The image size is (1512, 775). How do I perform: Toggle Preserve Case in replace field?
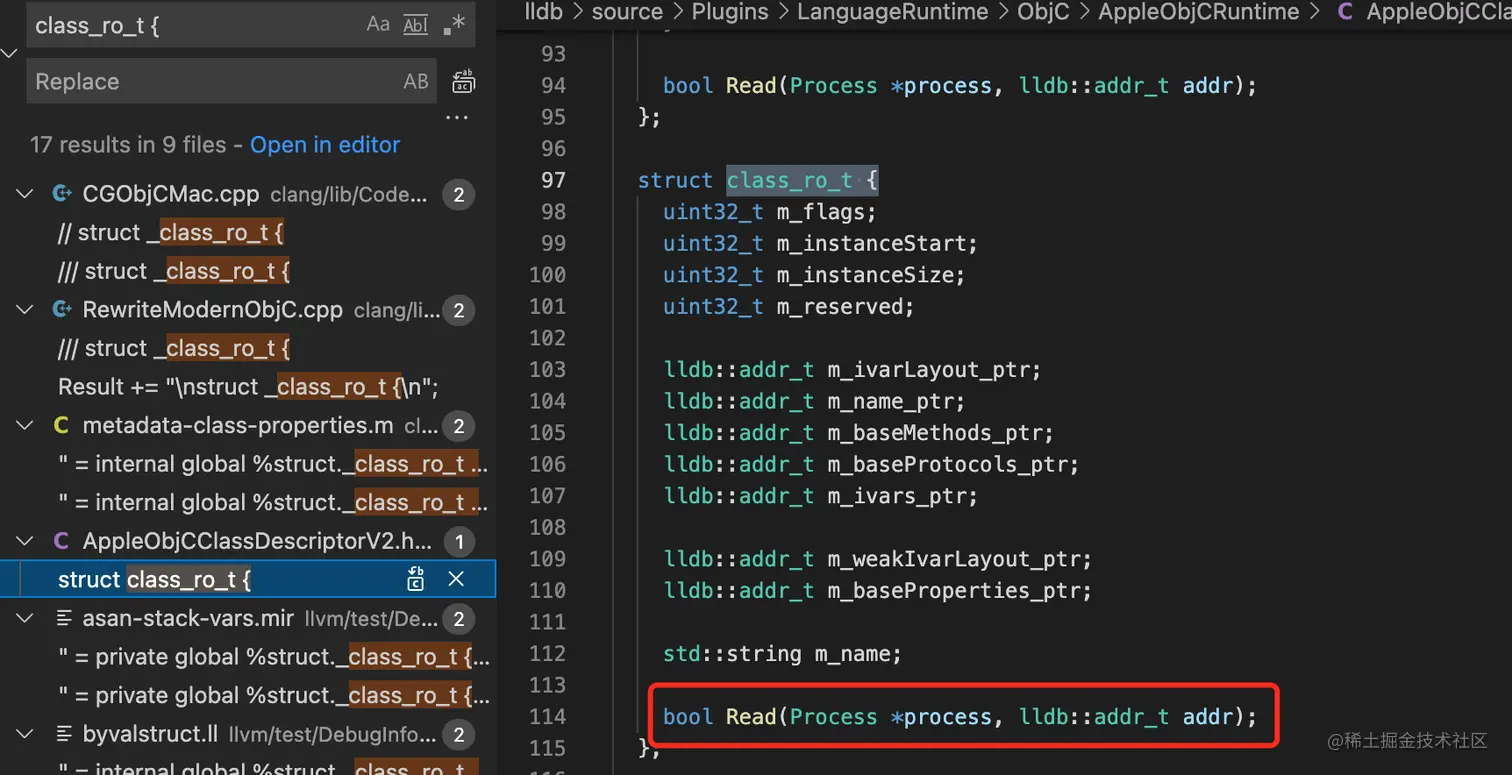[416, 82]
